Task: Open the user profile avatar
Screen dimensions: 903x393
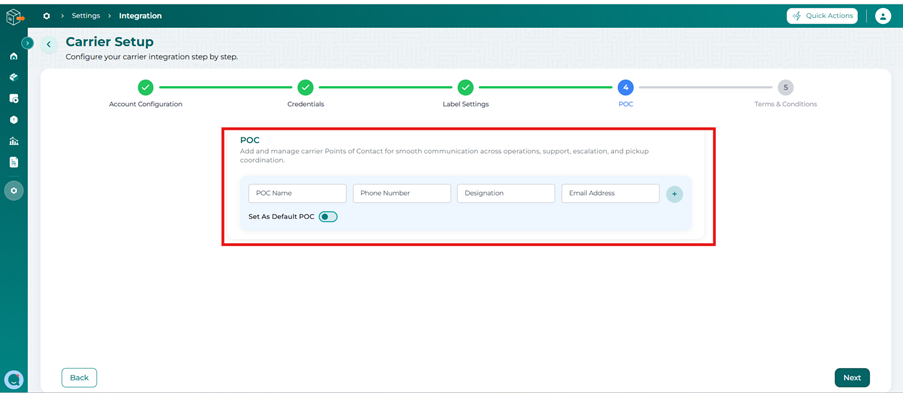Action: 883,16
